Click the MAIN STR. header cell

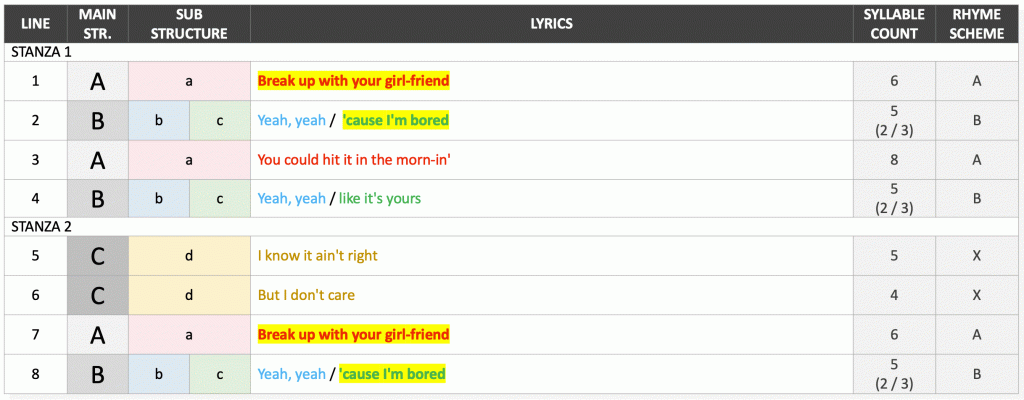(x=98, y=24)
